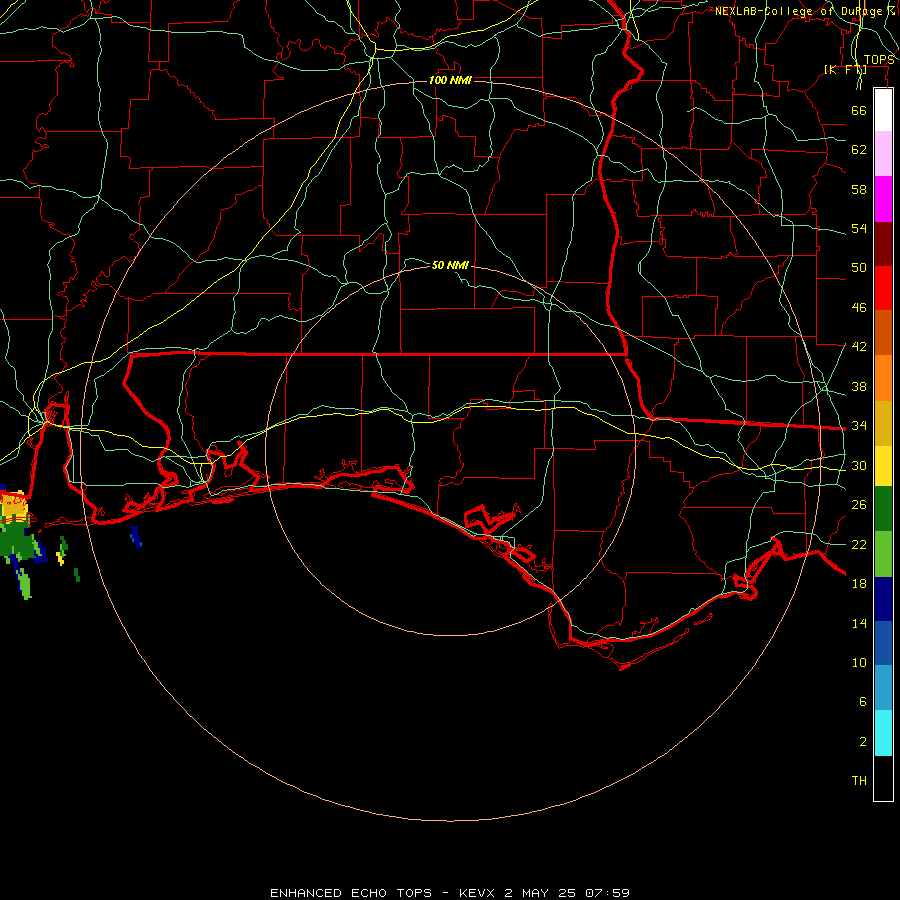Screen dimensions: 900x900
Task: Click the yellow 30-34 legend swatch
Action: [x=883, y=466]
